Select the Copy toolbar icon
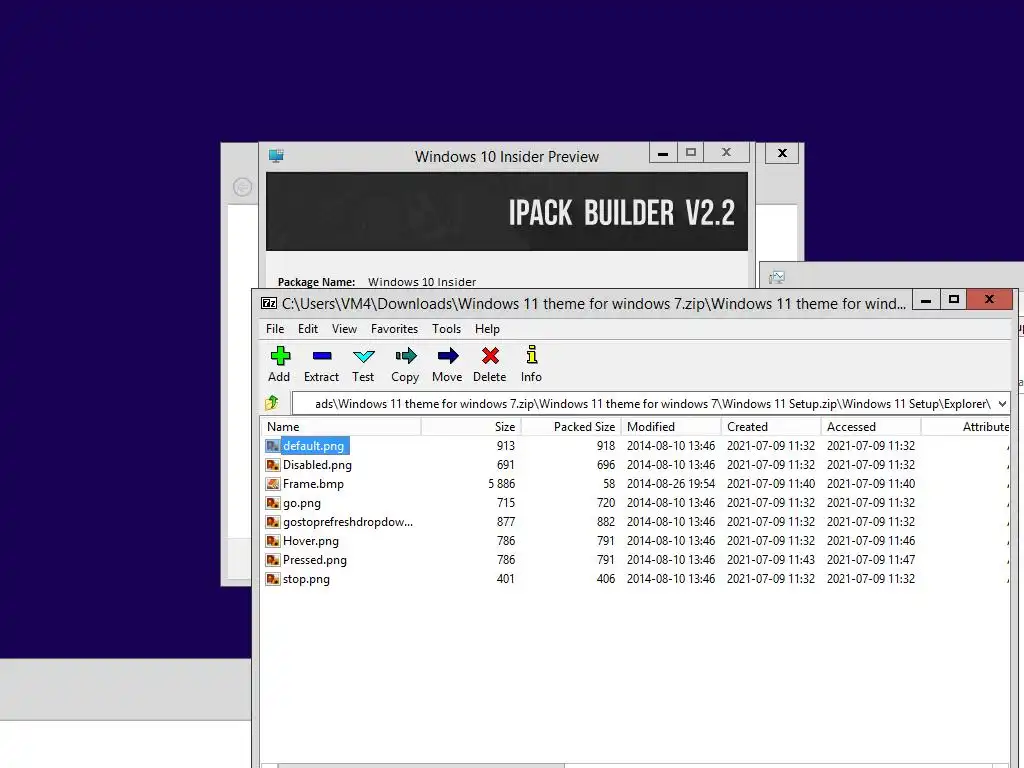1024x768 pixels. 406,356
